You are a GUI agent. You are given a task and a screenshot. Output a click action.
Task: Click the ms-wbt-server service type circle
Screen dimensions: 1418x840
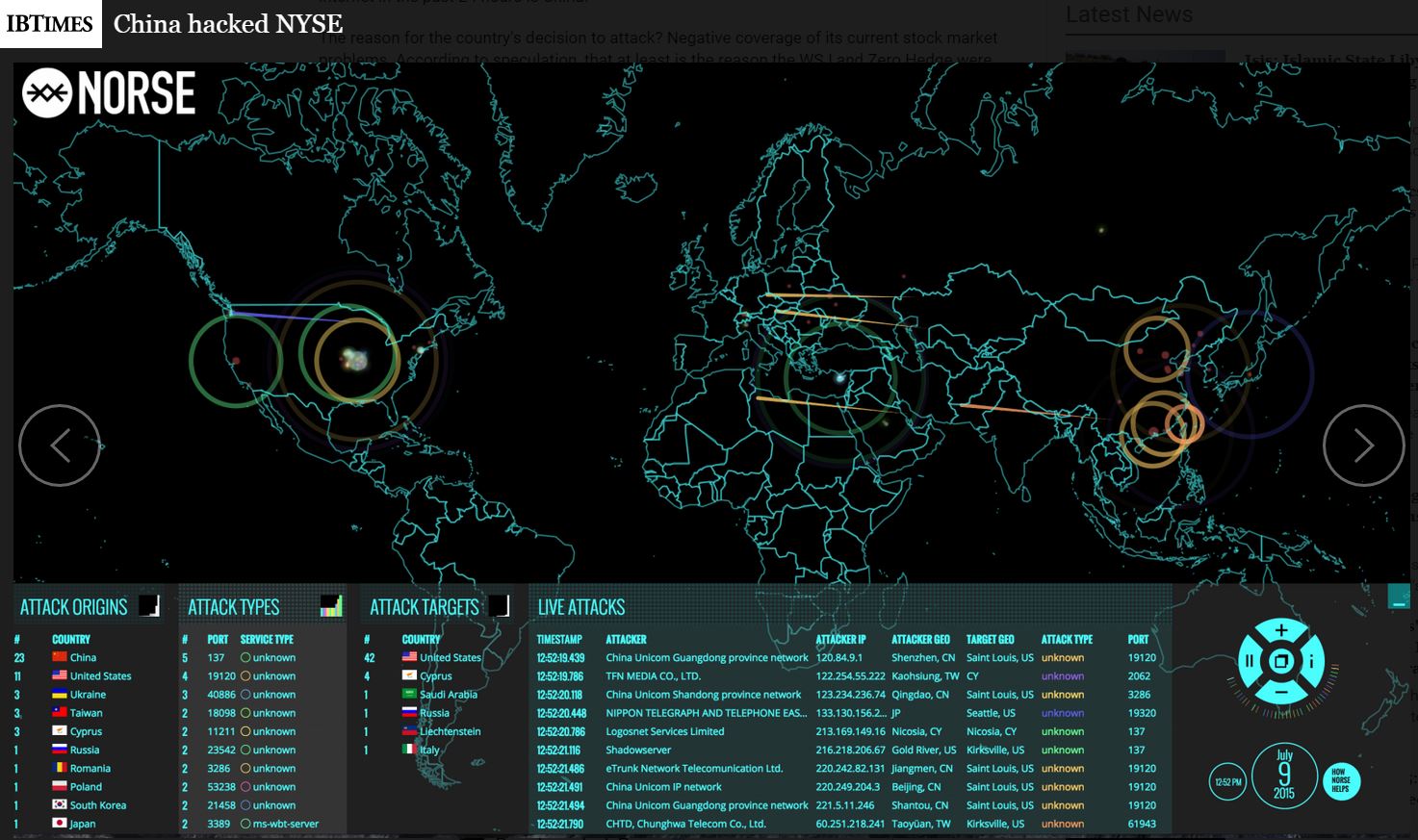pos(245,824)
